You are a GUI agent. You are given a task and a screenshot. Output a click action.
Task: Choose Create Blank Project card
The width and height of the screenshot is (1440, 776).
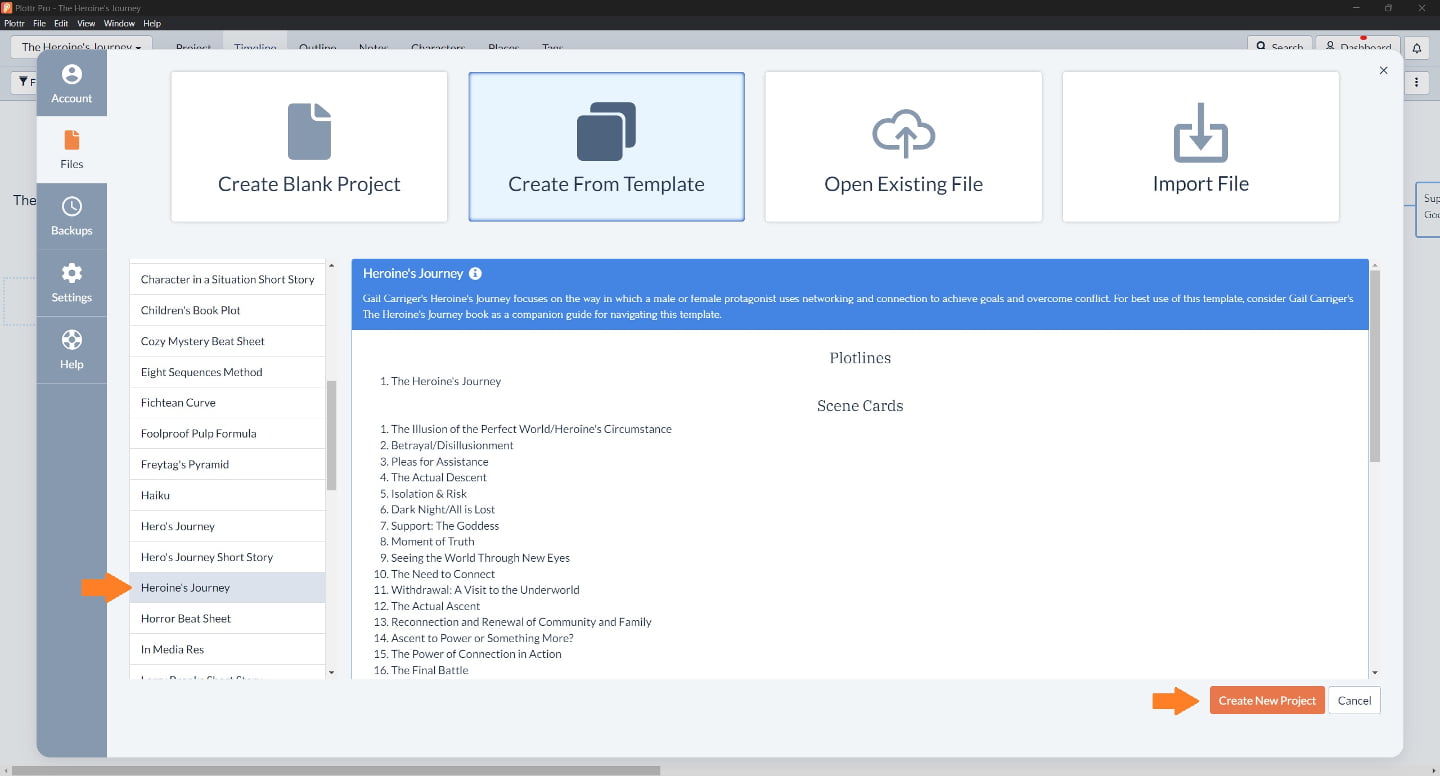309,147
